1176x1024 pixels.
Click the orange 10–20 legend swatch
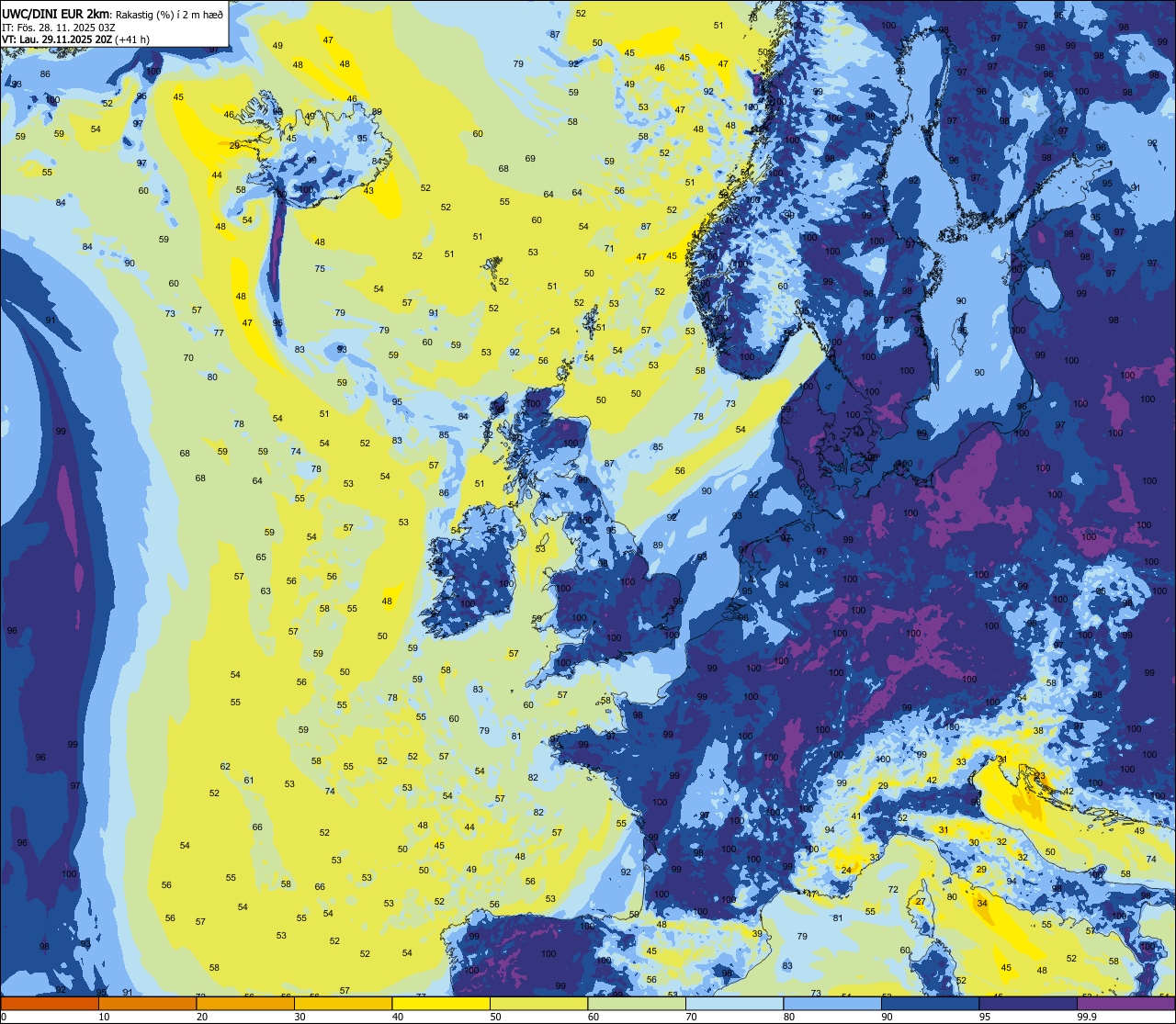[x=147, y=1003]
